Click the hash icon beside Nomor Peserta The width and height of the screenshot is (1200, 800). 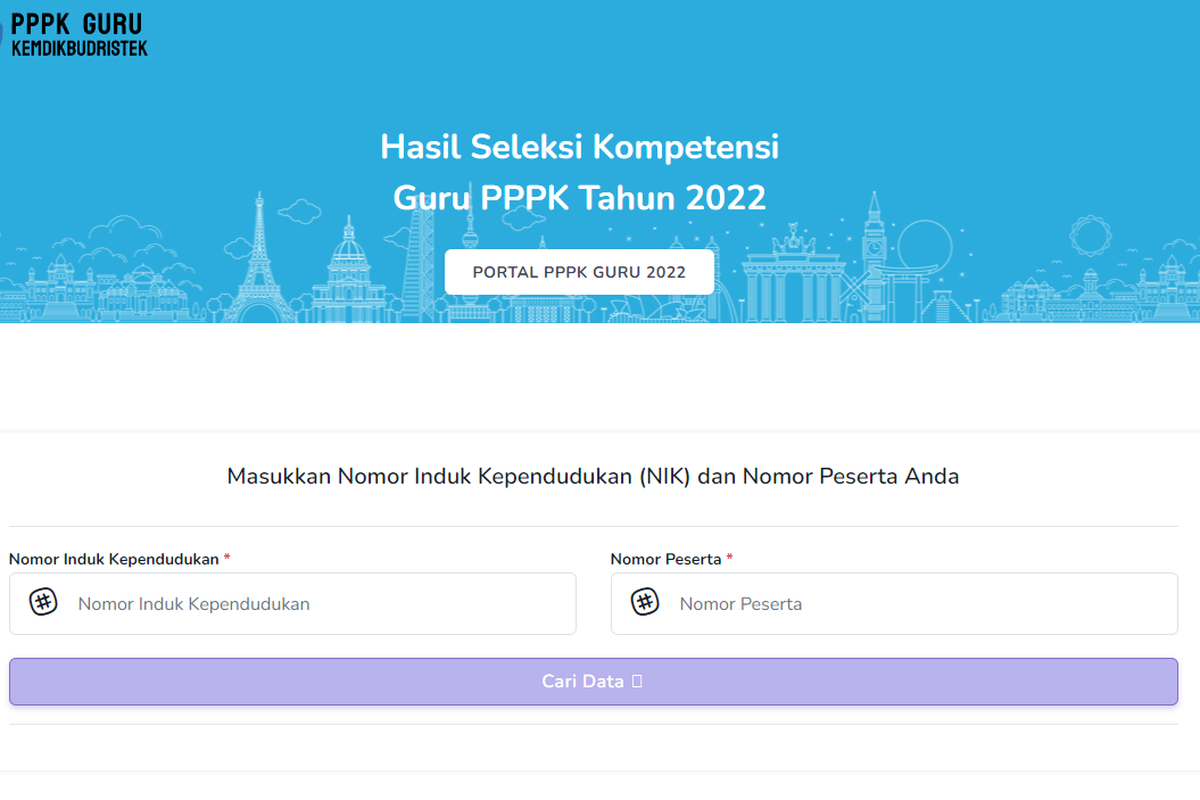pos(645,602)
